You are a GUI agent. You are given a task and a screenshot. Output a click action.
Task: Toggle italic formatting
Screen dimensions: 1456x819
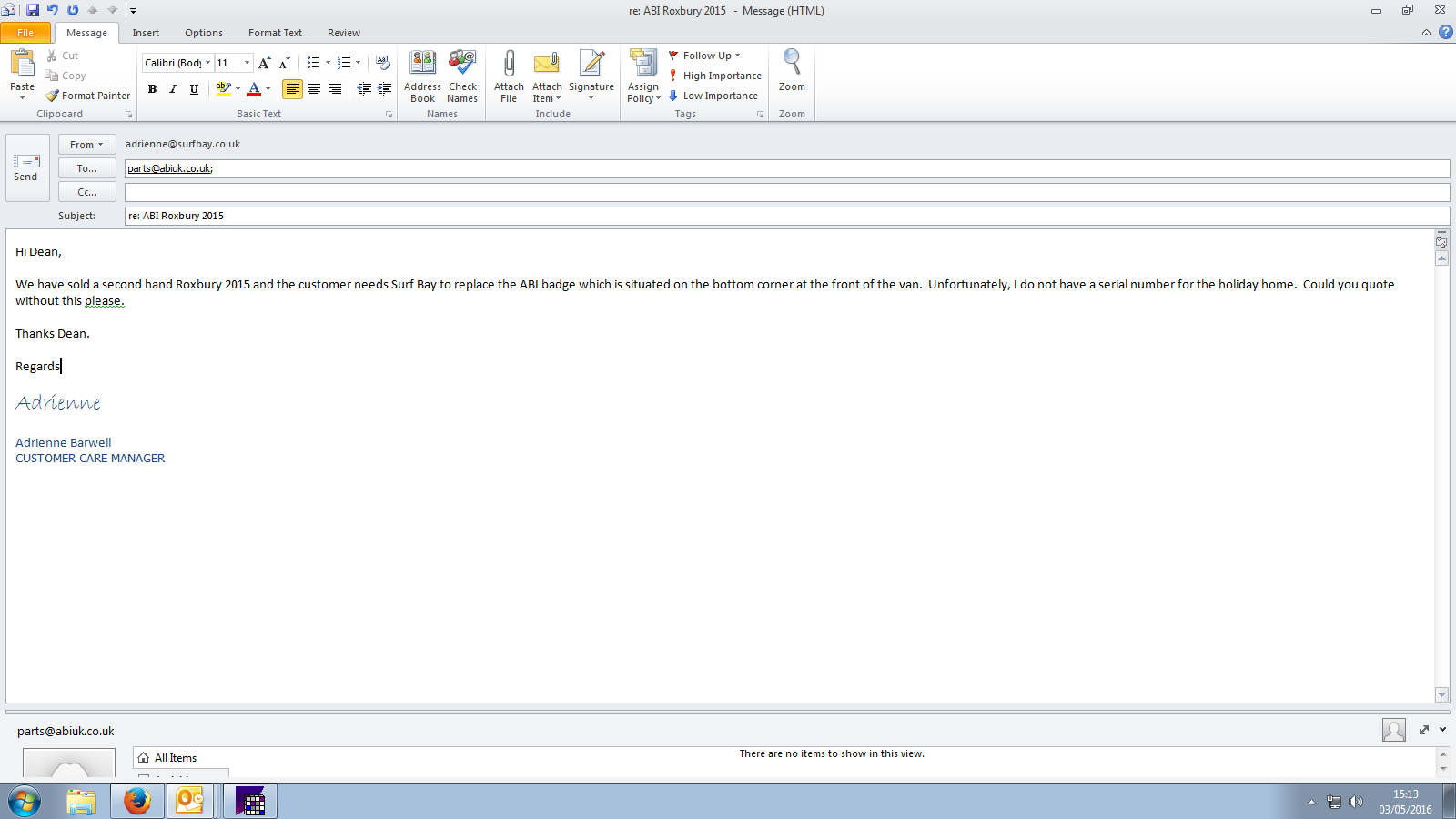[173, 88]
